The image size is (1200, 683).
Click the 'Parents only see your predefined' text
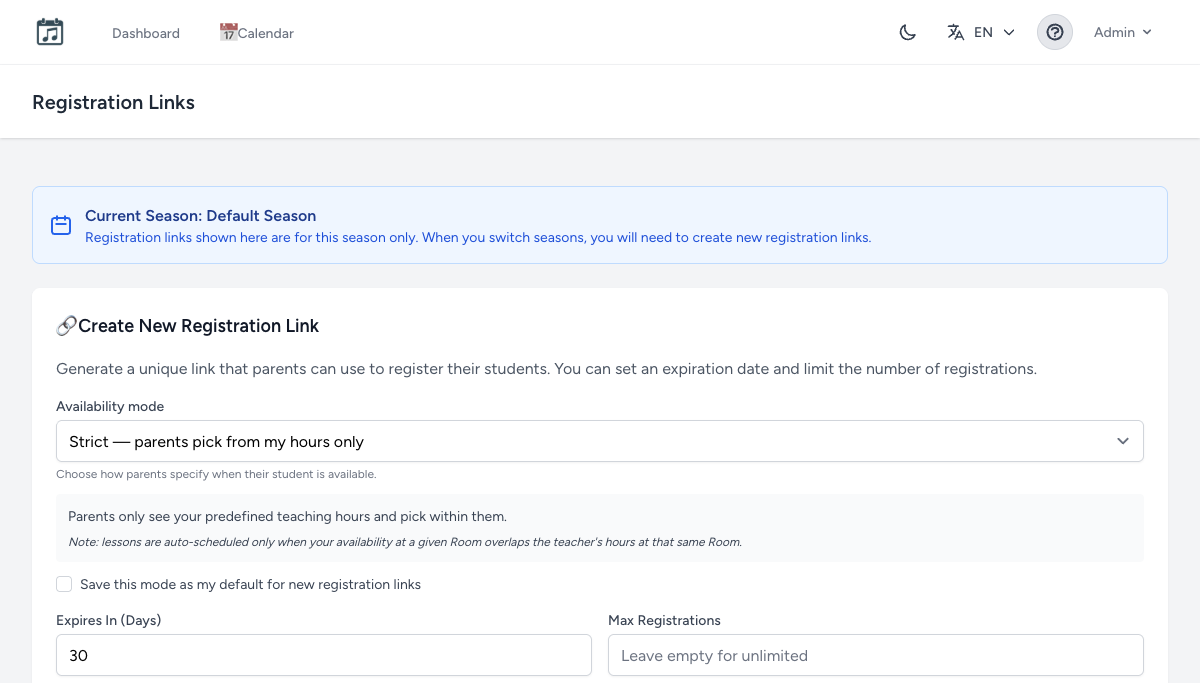[288, 517]
